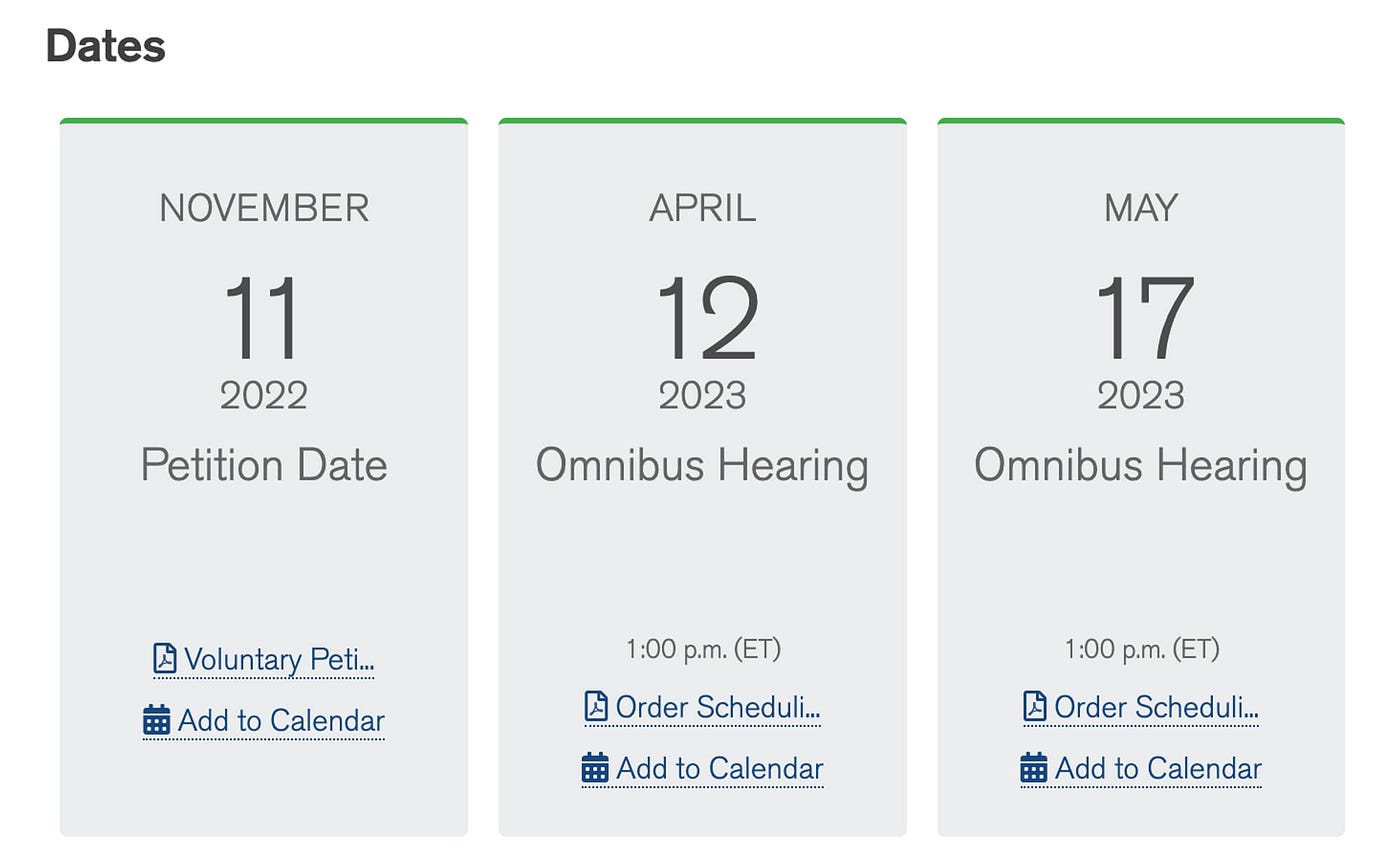Click the large 11 date number
The height and width of the screenshot is (862, 1400).
tap(262, 319)
